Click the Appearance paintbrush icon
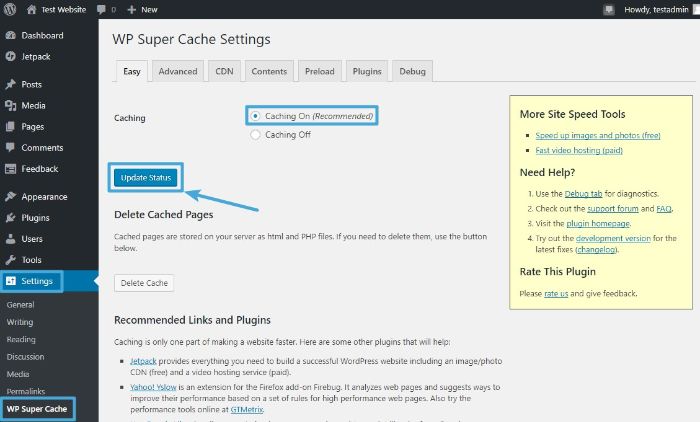Screen dimensions: 700x422 pyautogui.click(x=11, y=196)
